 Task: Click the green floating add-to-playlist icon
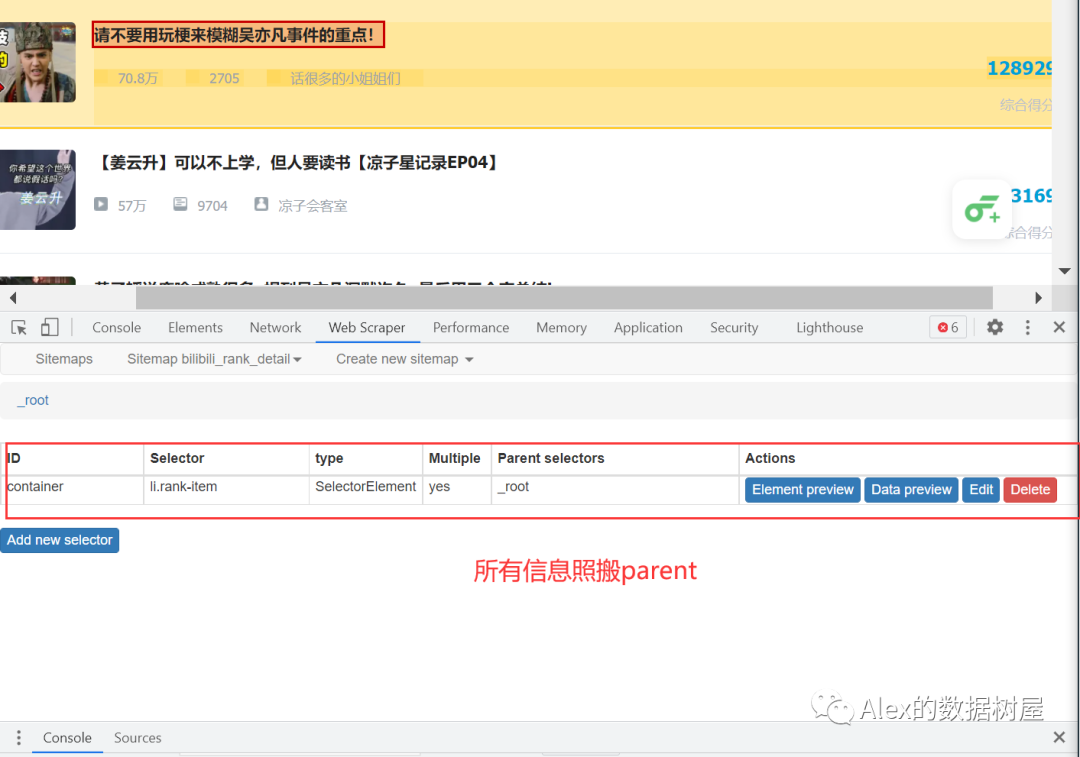click(982, 210)
